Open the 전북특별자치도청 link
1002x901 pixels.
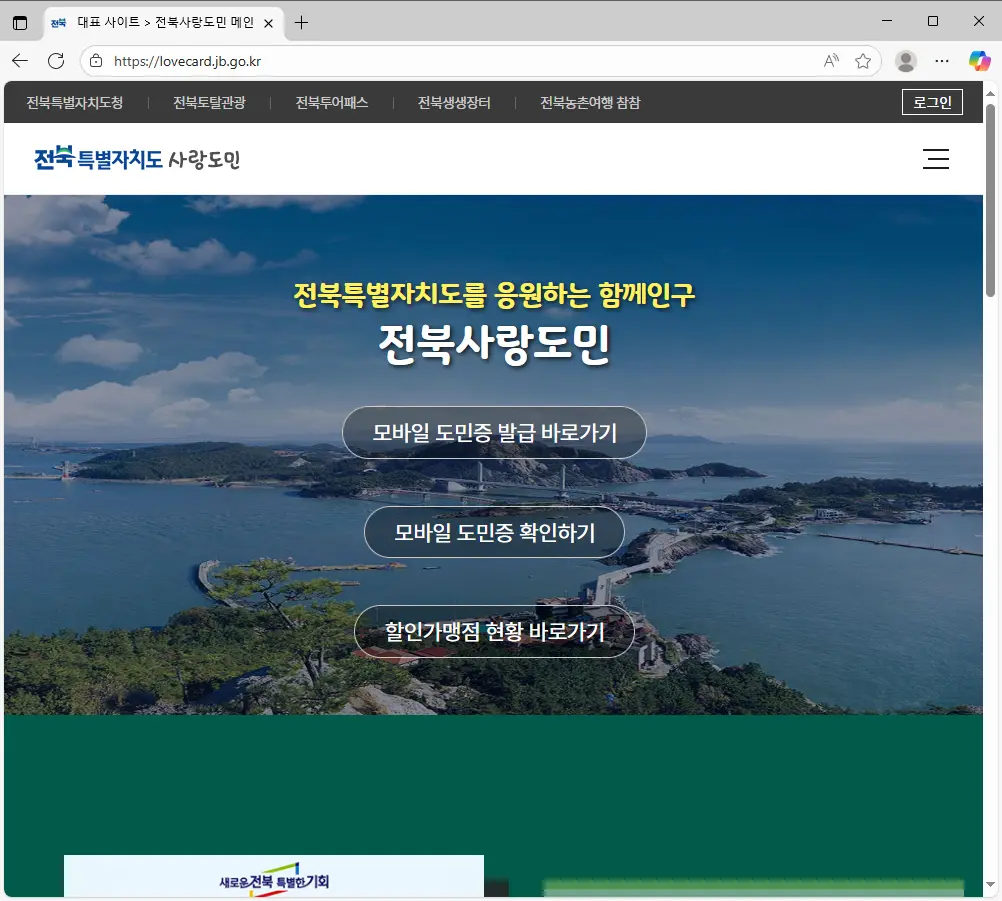pyautogui.click(x=75, y=102)
